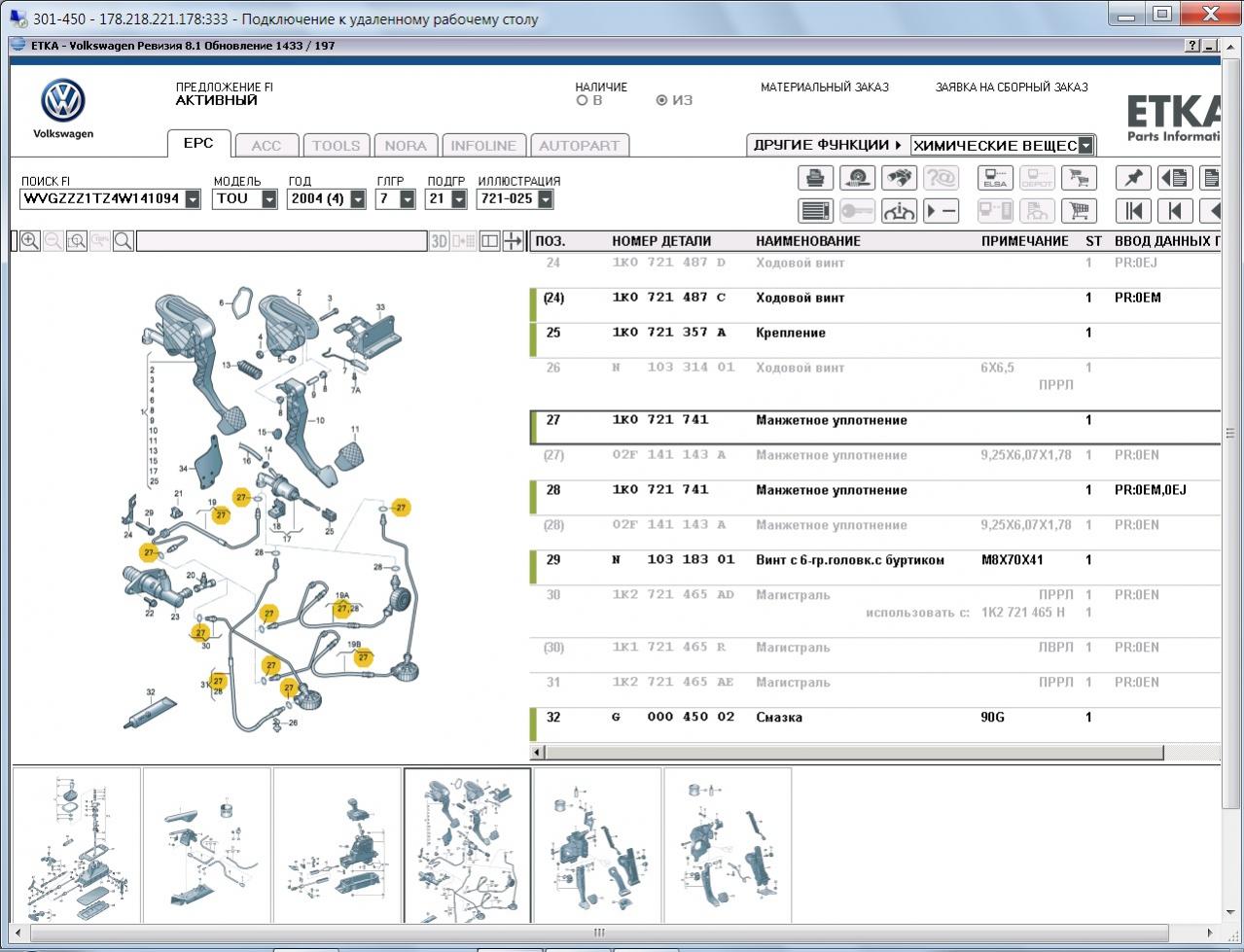
Task: Open the ГЛГР main group dropdown
Action: (408, 199)
